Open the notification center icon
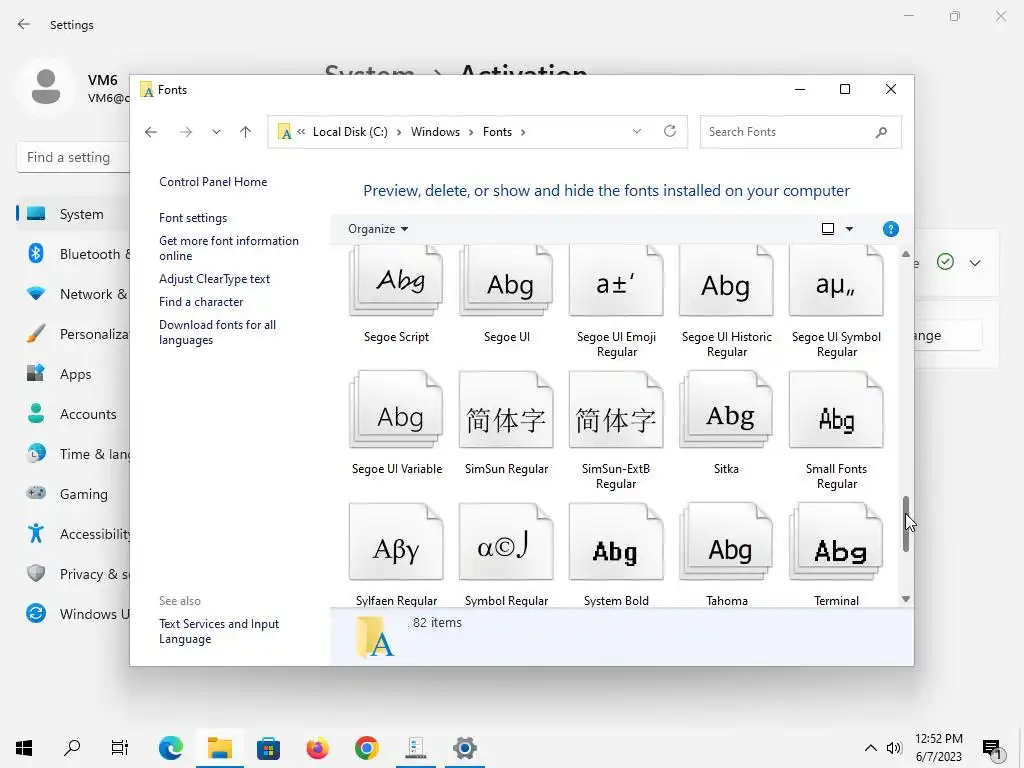The width and height of the screenshot is (1024, 768). point(994,749)
